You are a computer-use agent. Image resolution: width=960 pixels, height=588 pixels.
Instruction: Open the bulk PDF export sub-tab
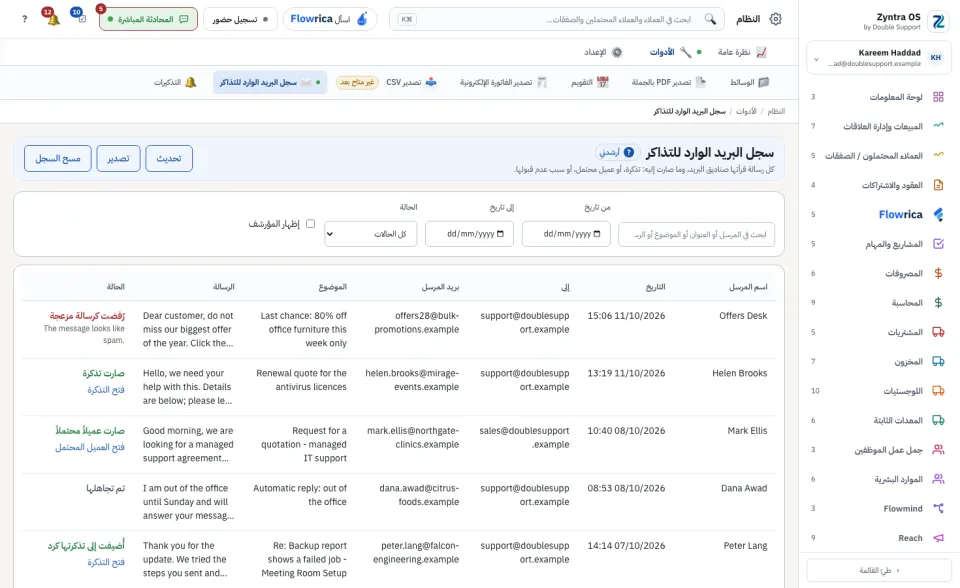pos(669,82)
